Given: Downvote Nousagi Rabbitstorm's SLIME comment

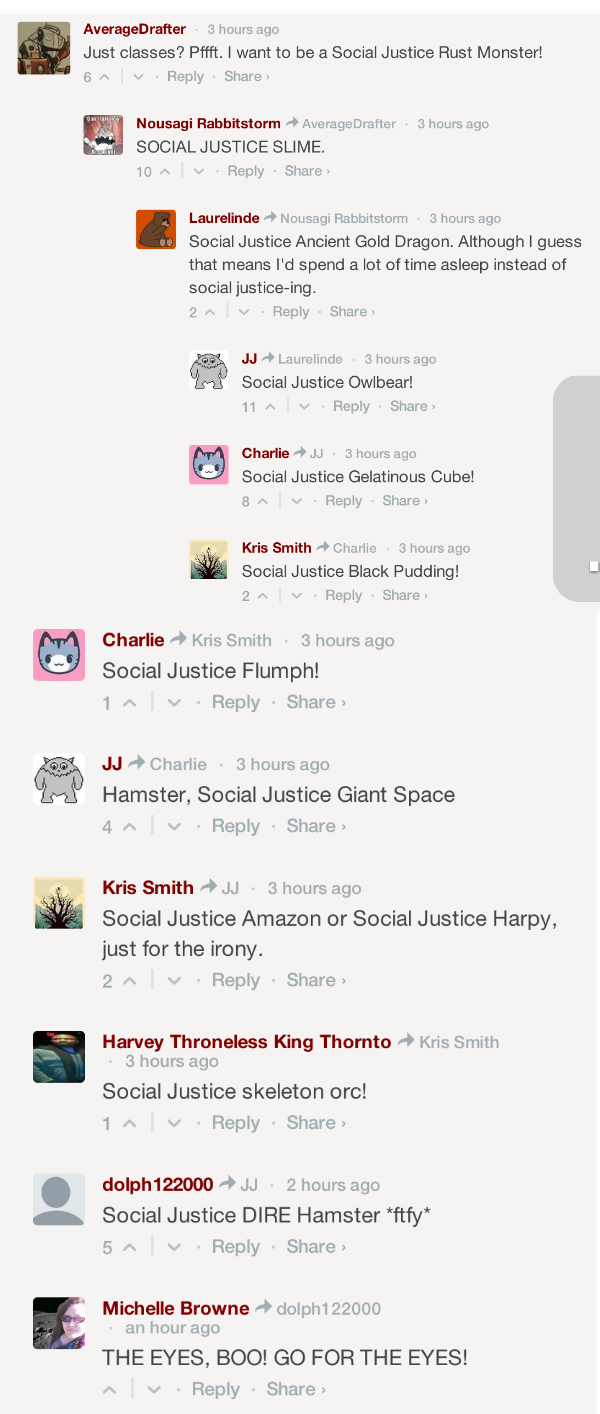Looking at the screenshot, I should [199, 172].
